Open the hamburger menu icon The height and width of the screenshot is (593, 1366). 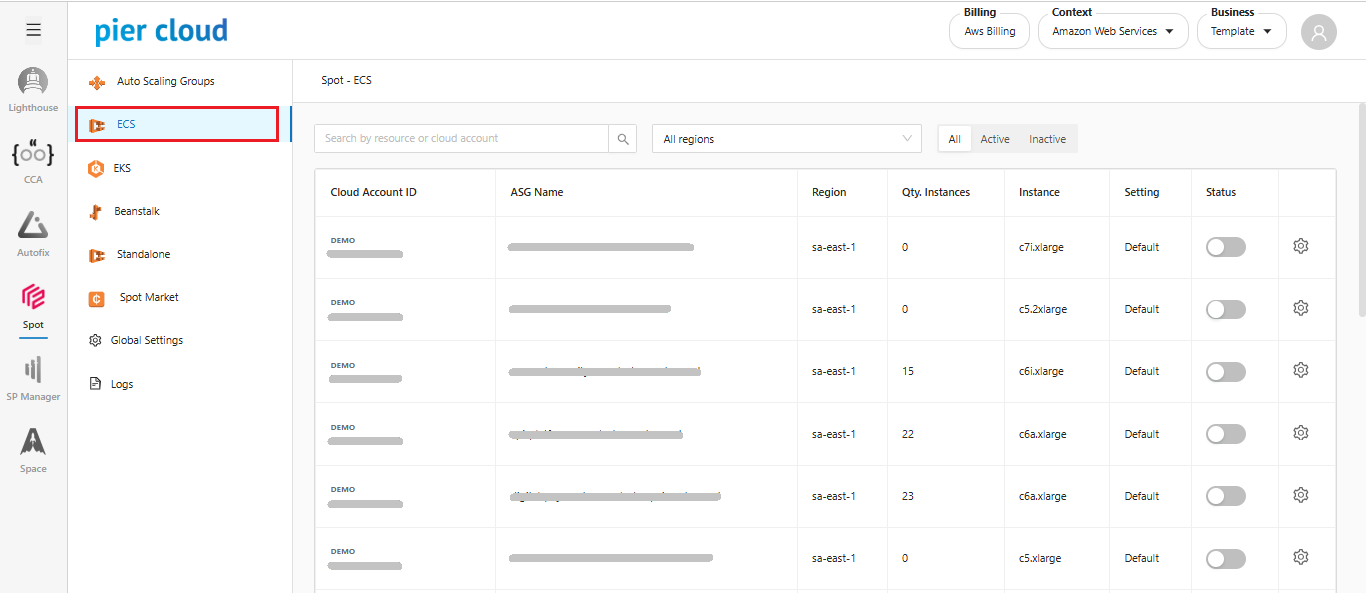[x=33, y=30]
